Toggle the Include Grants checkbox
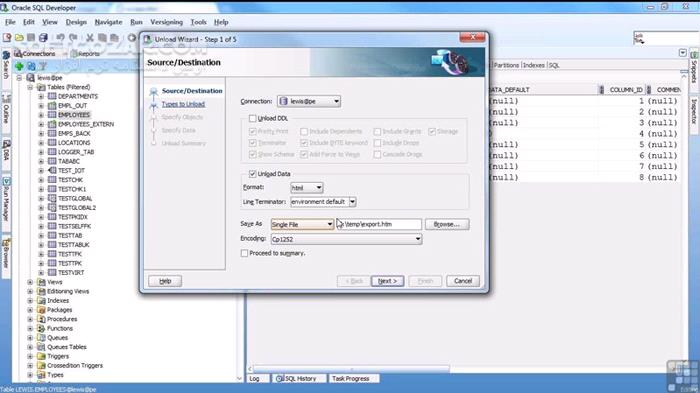 click(377, 131)
